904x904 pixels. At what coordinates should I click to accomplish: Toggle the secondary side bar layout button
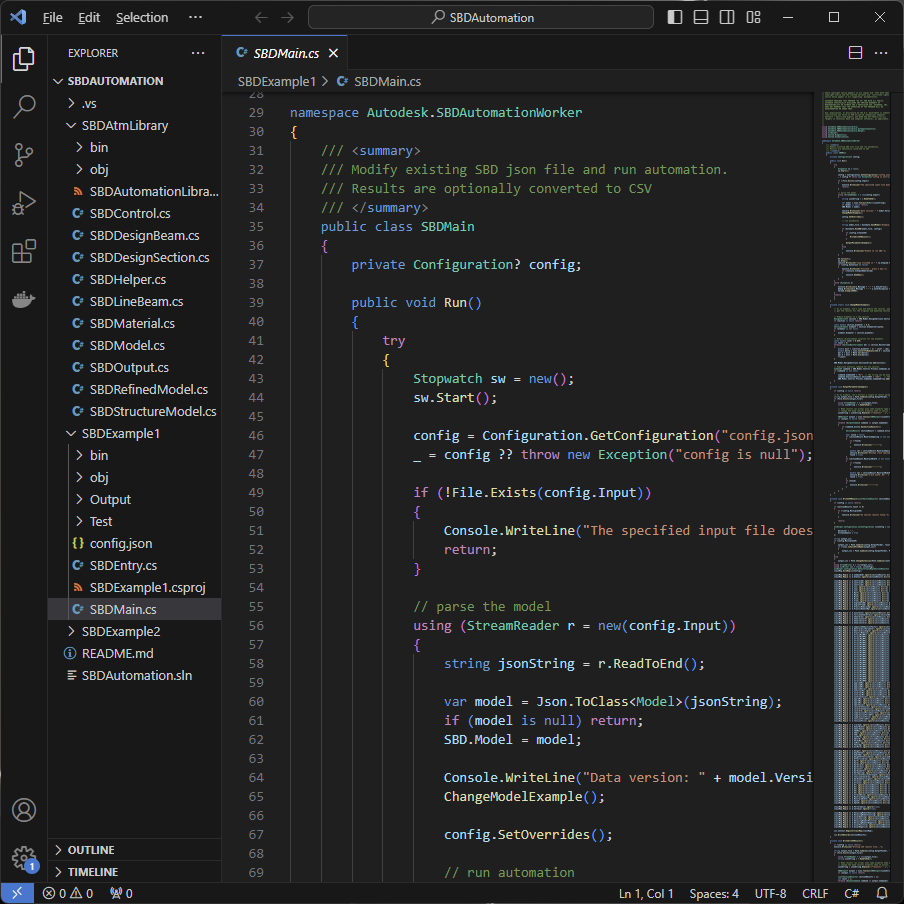(x=727, y=17)
